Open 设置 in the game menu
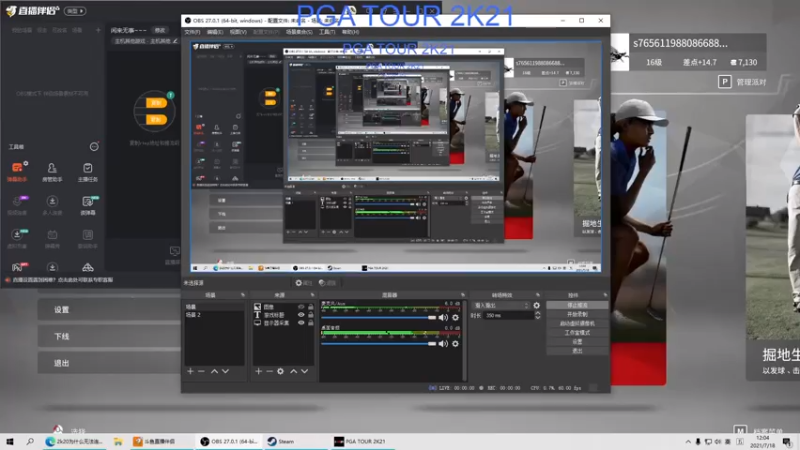800x450 pixels. (109, 310)
